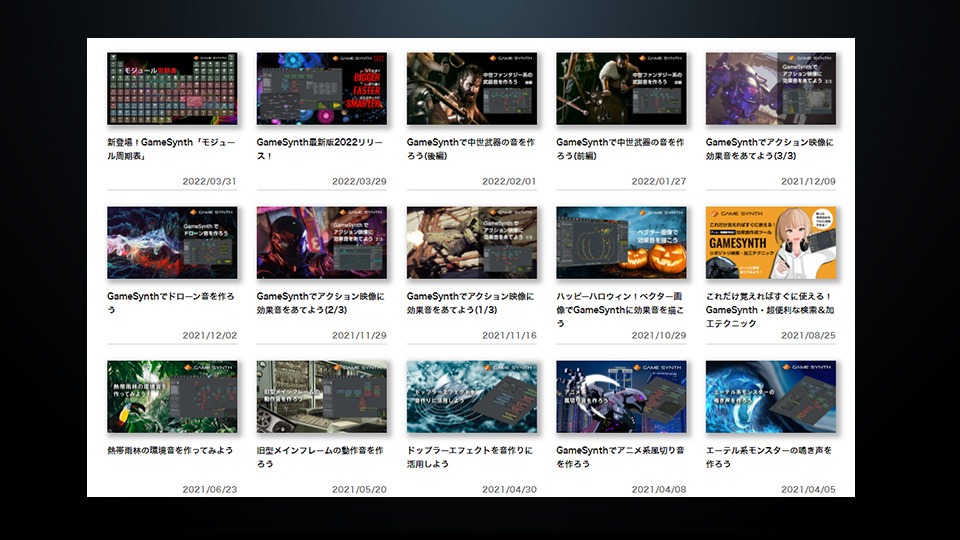The width and height of the screenshot is (960, 540).
Task: Click the title GameSynthで中世武器の音を作ろう(後編)
Action: 471,149
